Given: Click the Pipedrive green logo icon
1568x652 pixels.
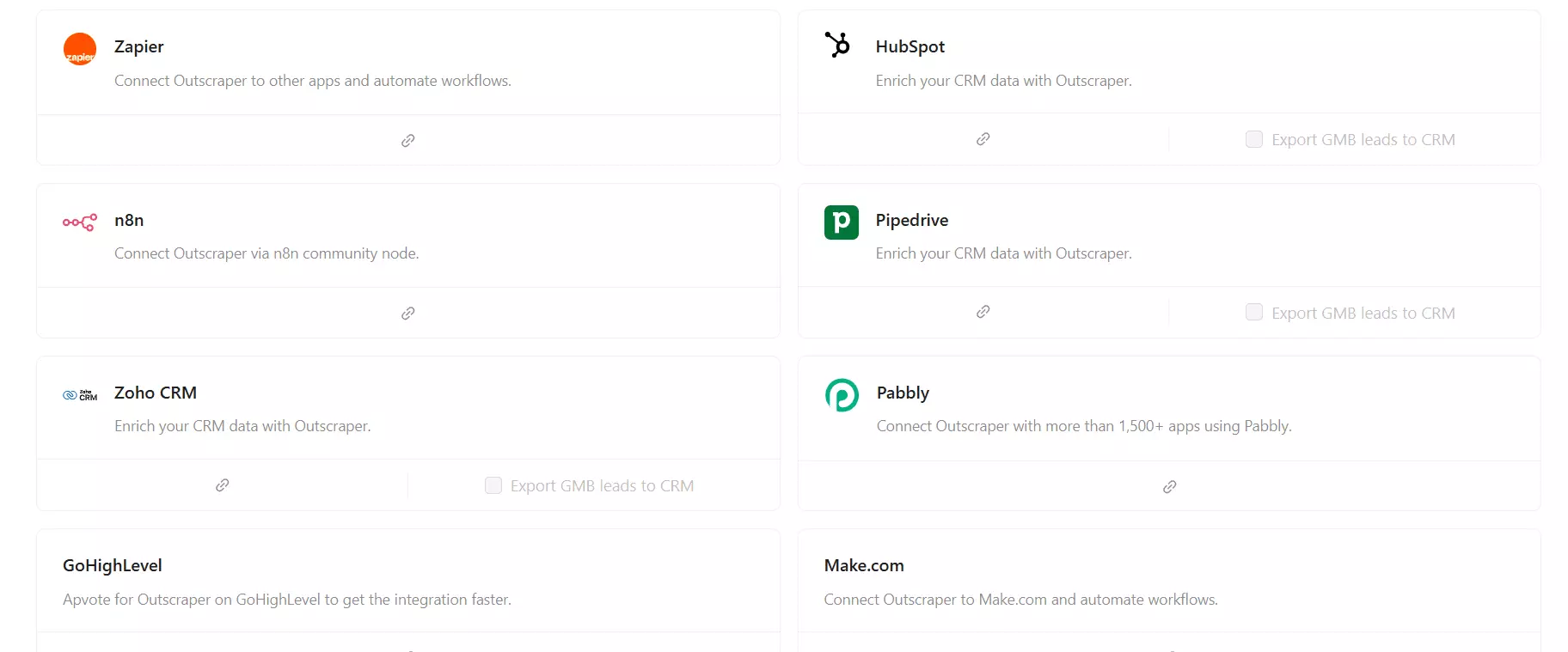Looking at the screenshot, I should [x=841, y=222].
